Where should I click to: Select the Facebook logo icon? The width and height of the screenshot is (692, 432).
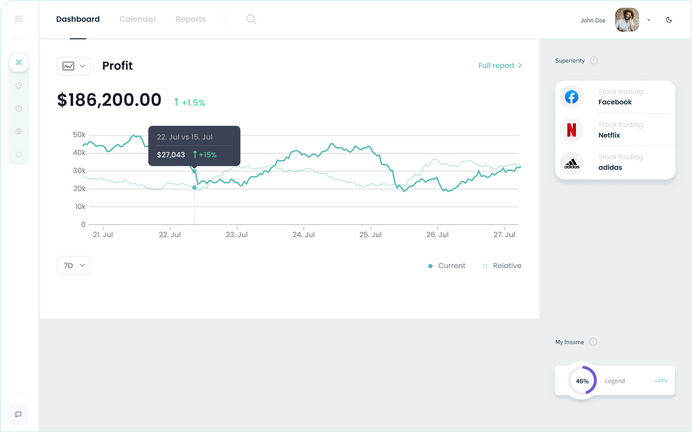[572, 97]
